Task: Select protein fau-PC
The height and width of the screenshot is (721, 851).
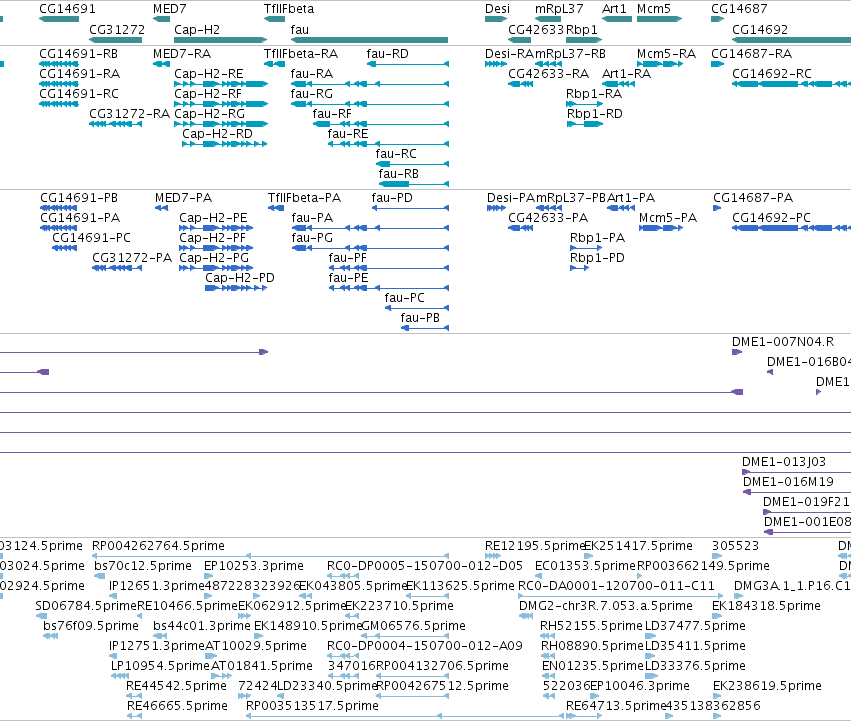Action: [417, 308]
